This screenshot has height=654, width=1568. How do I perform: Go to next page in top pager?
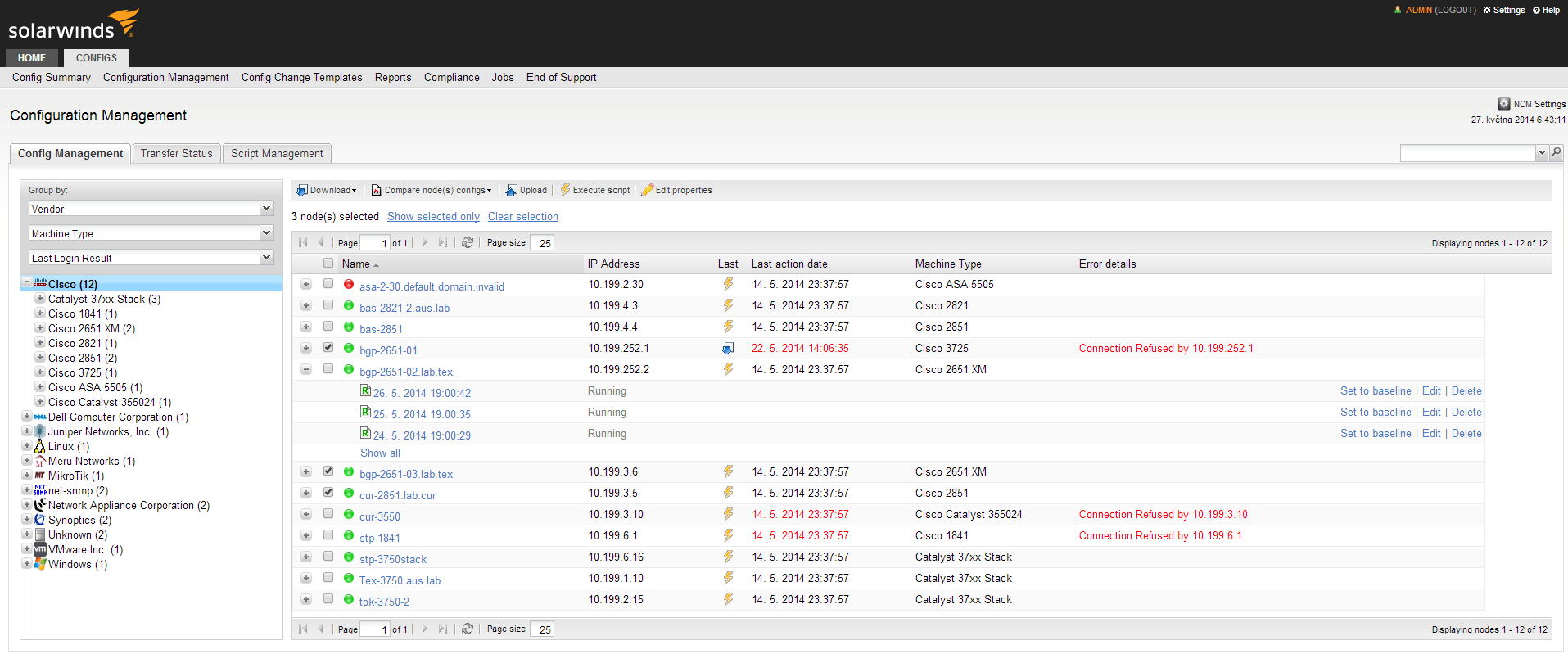pyautogui.click(x=424, y=242)
